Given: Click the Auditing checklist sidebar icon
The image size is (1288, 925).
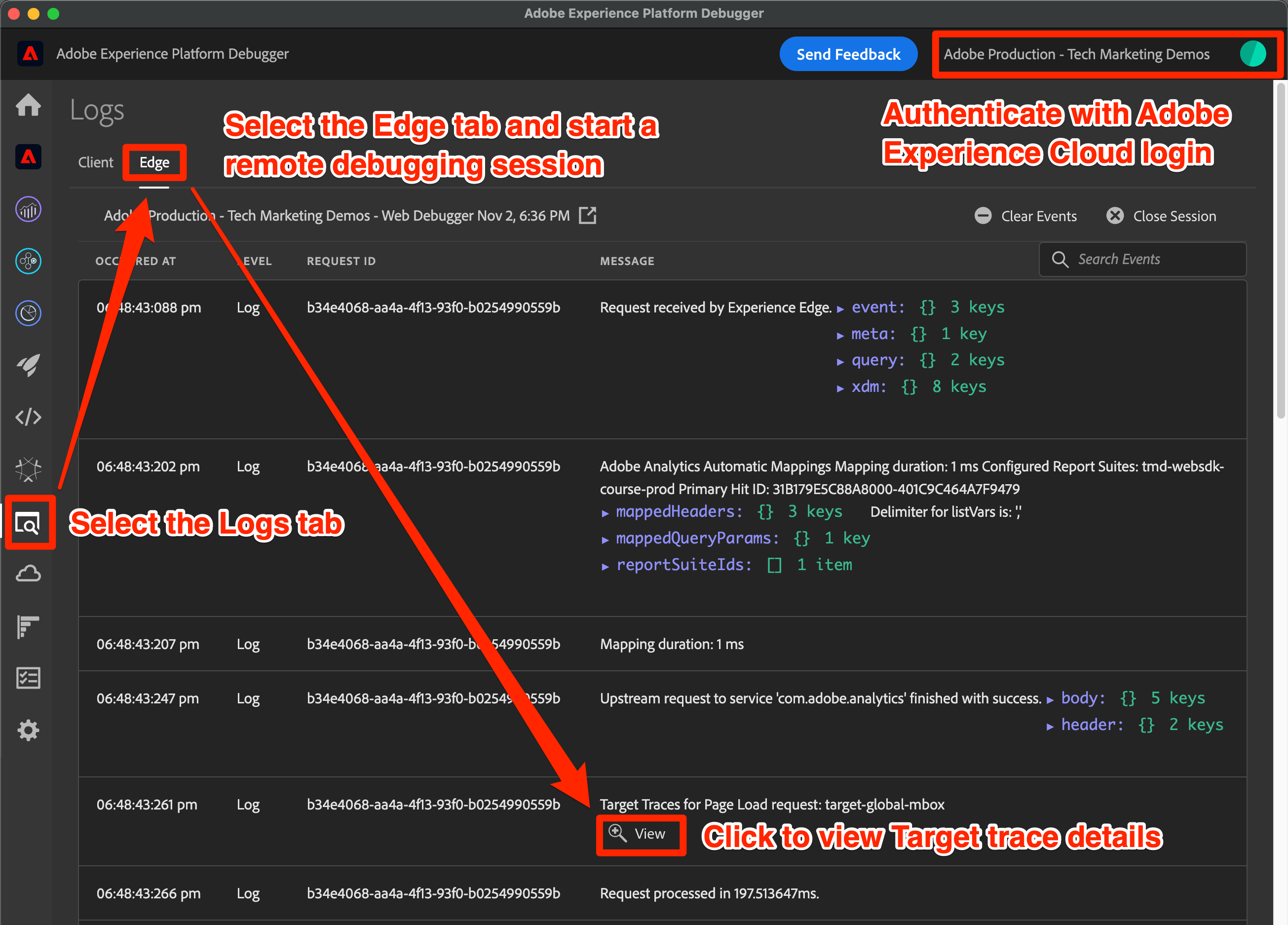Looking at the screenshot, I should tap(28, 678).
